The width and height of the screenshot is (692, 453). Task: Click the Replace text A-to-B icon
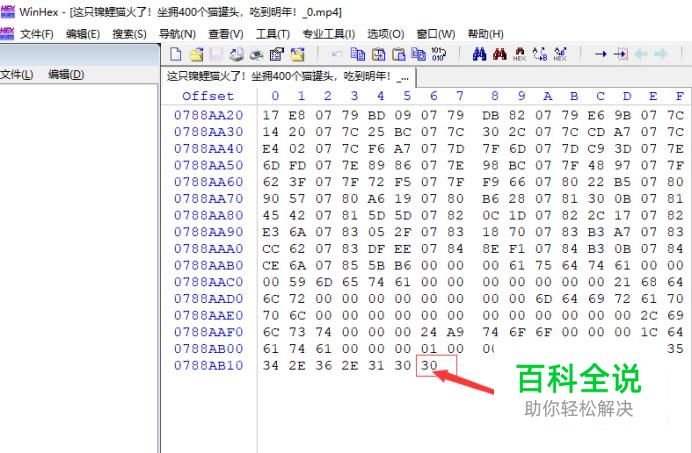tap(540, 54)
